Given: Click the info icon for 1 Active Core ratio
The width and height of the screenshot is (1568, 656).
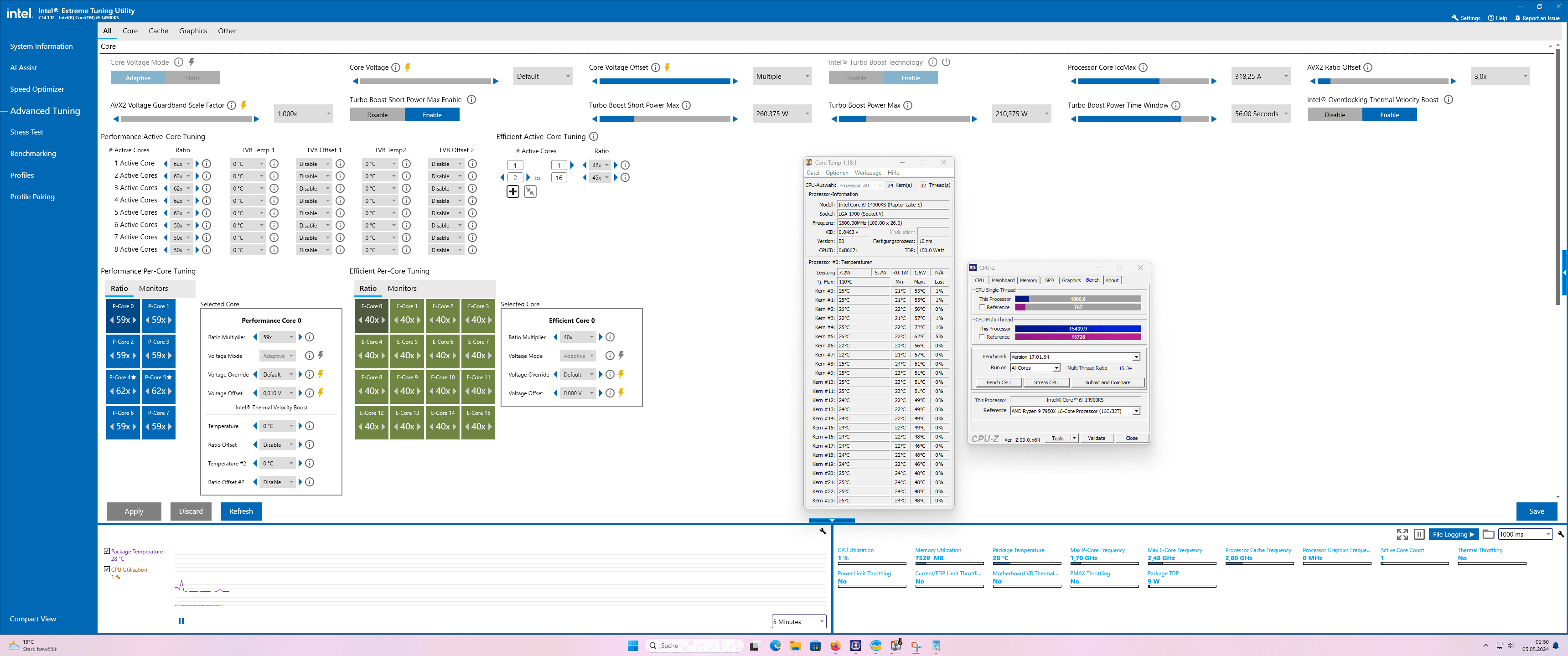Looking at the screenshot, I should [x=207, y=164].
